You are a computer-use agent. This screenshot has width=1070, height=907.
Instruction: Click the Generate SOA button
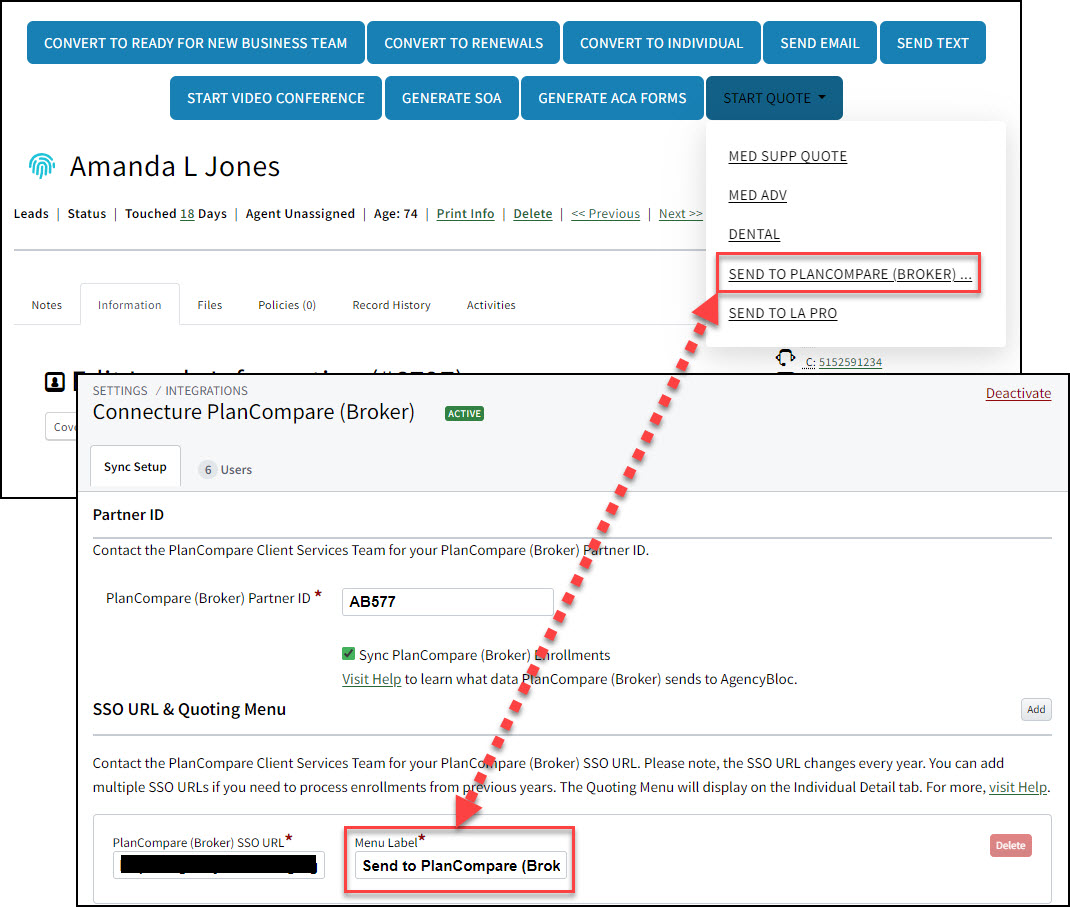pyautogui.click(x=451, y=98)
